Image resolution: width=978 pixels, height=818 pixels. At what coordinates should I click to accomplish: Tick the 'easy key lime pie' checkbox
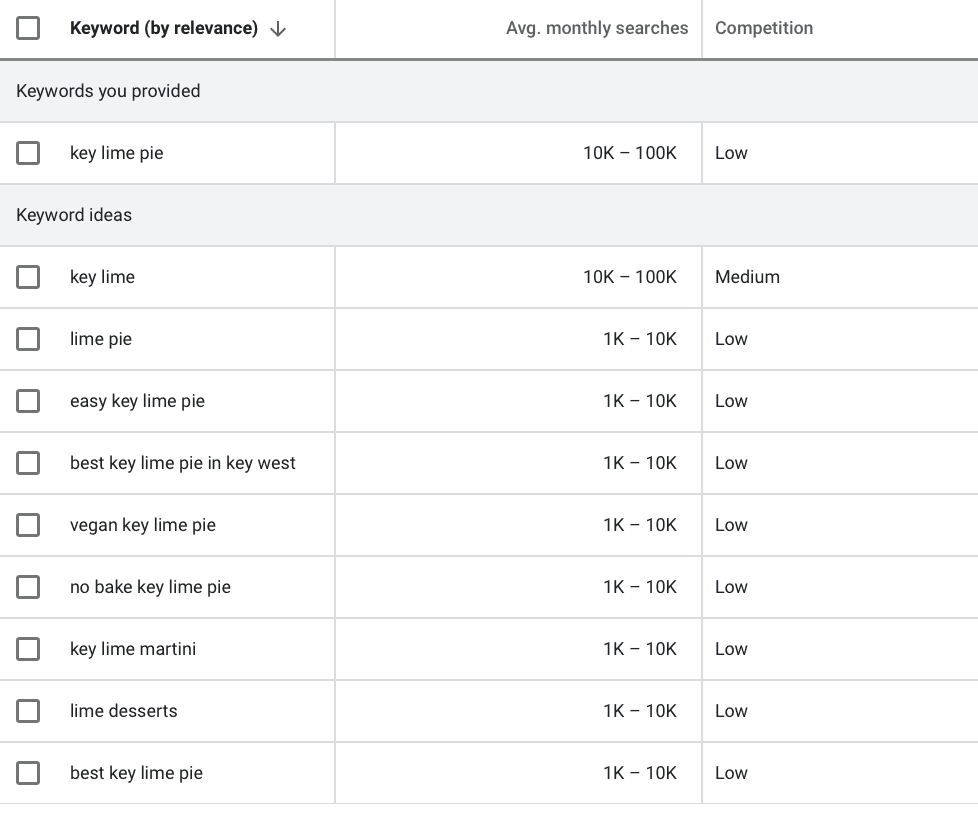pos(28,401)
